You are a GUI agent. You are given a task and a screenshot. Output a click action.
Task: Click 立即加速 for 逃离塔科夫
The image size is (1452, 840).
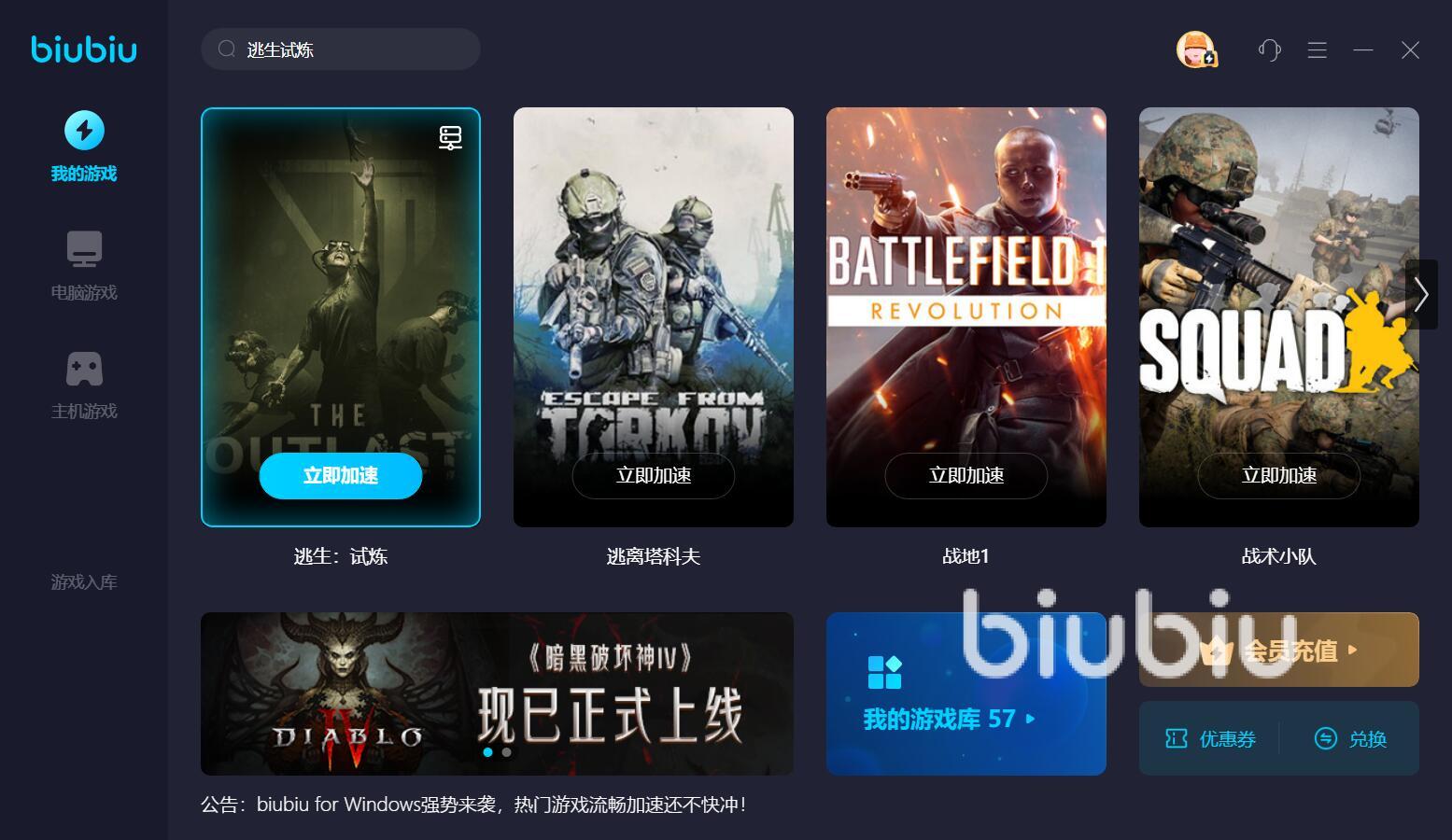pyautogui.click(x=654, y=476)
